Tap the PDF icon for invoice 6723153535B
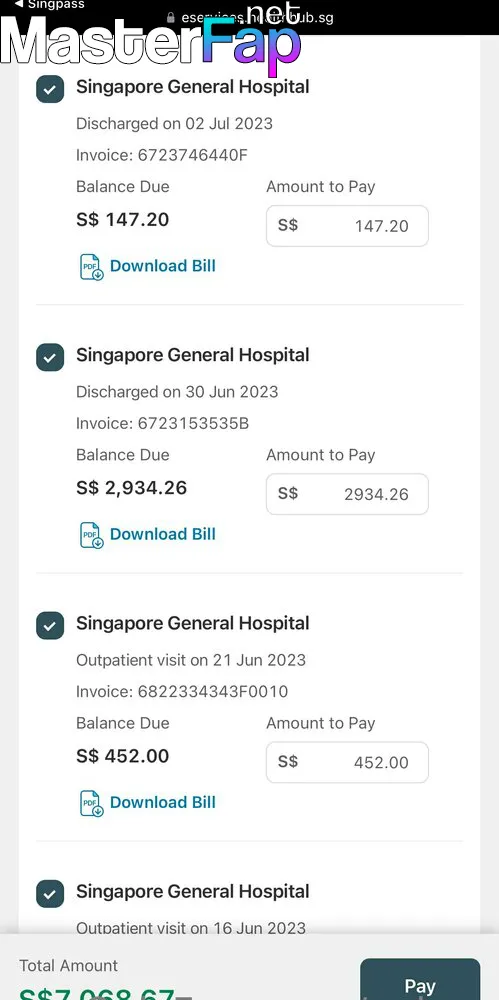 point(91,534)
